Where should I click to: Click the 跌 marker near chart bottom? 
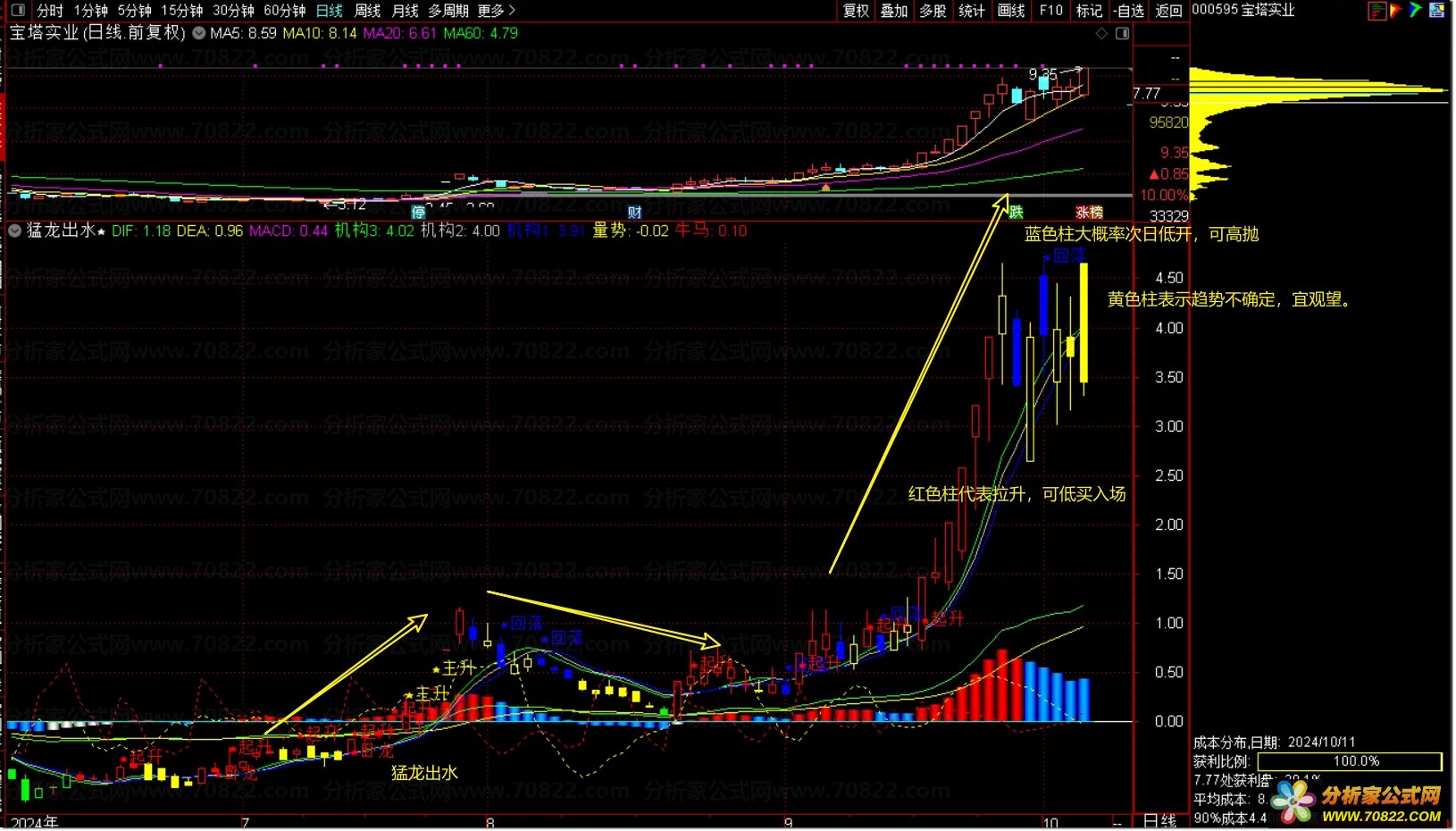click(1016, 213)
